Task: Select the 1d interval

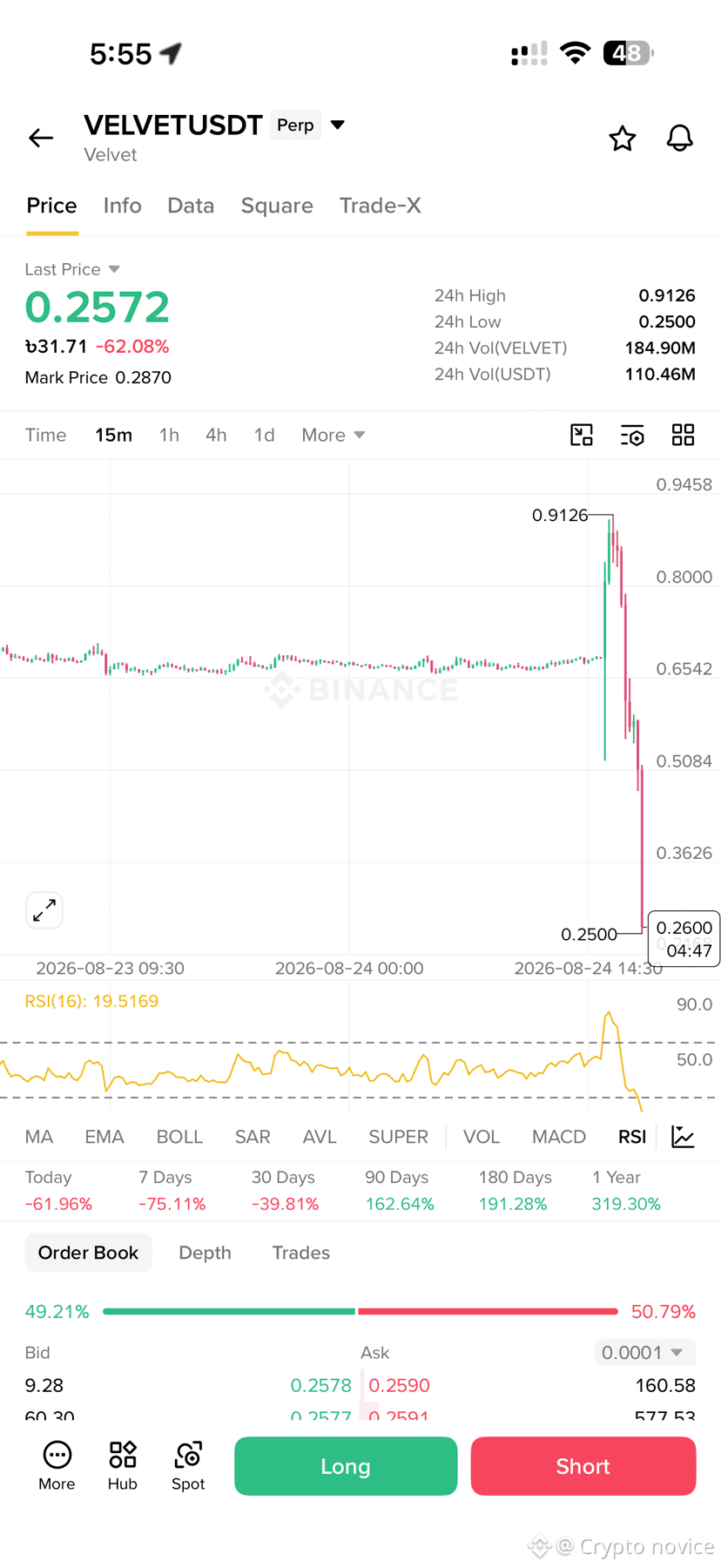Action: [264, 435]
